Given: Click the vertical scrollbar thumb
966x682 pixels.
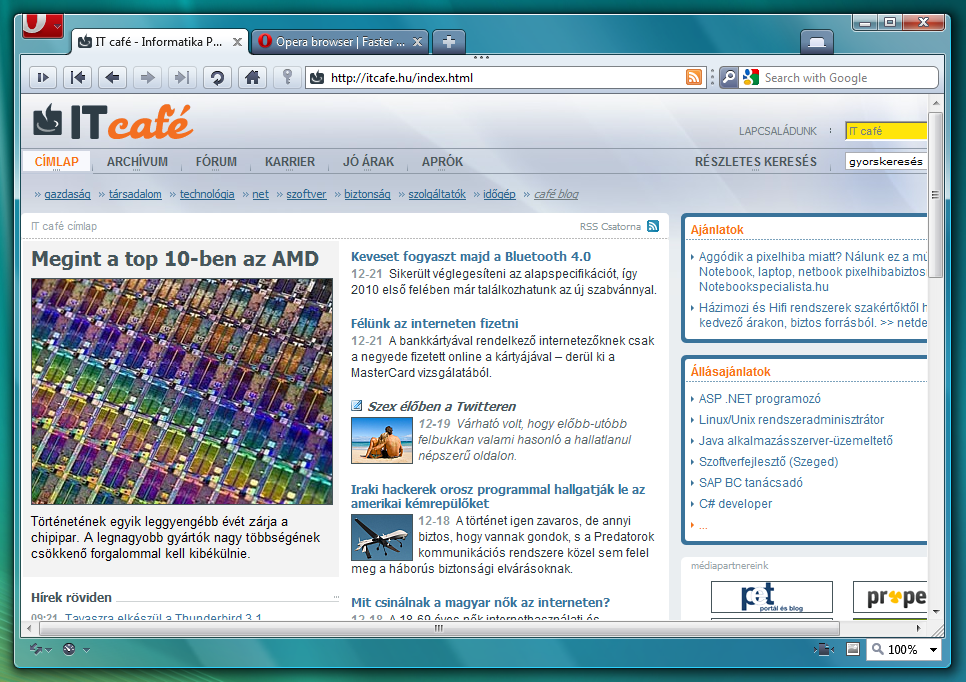Looking at the screenshot, I should coord(935,195).
